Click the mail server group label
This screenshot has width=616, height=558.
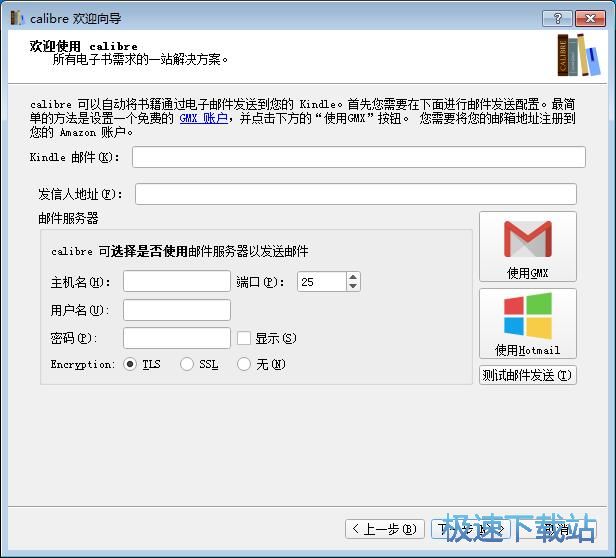pos(68,218)
